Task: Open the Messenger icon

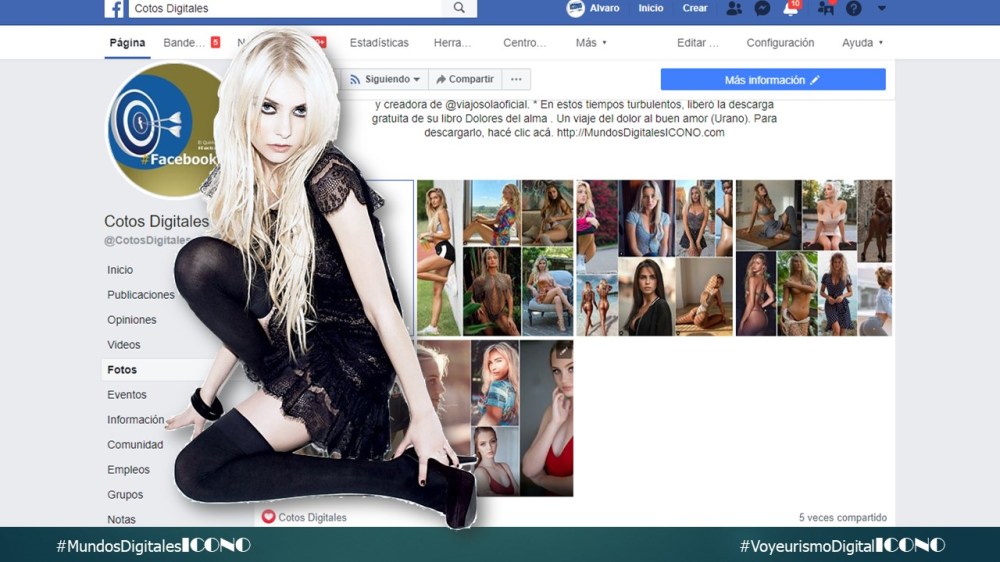Action: (762, 8)
